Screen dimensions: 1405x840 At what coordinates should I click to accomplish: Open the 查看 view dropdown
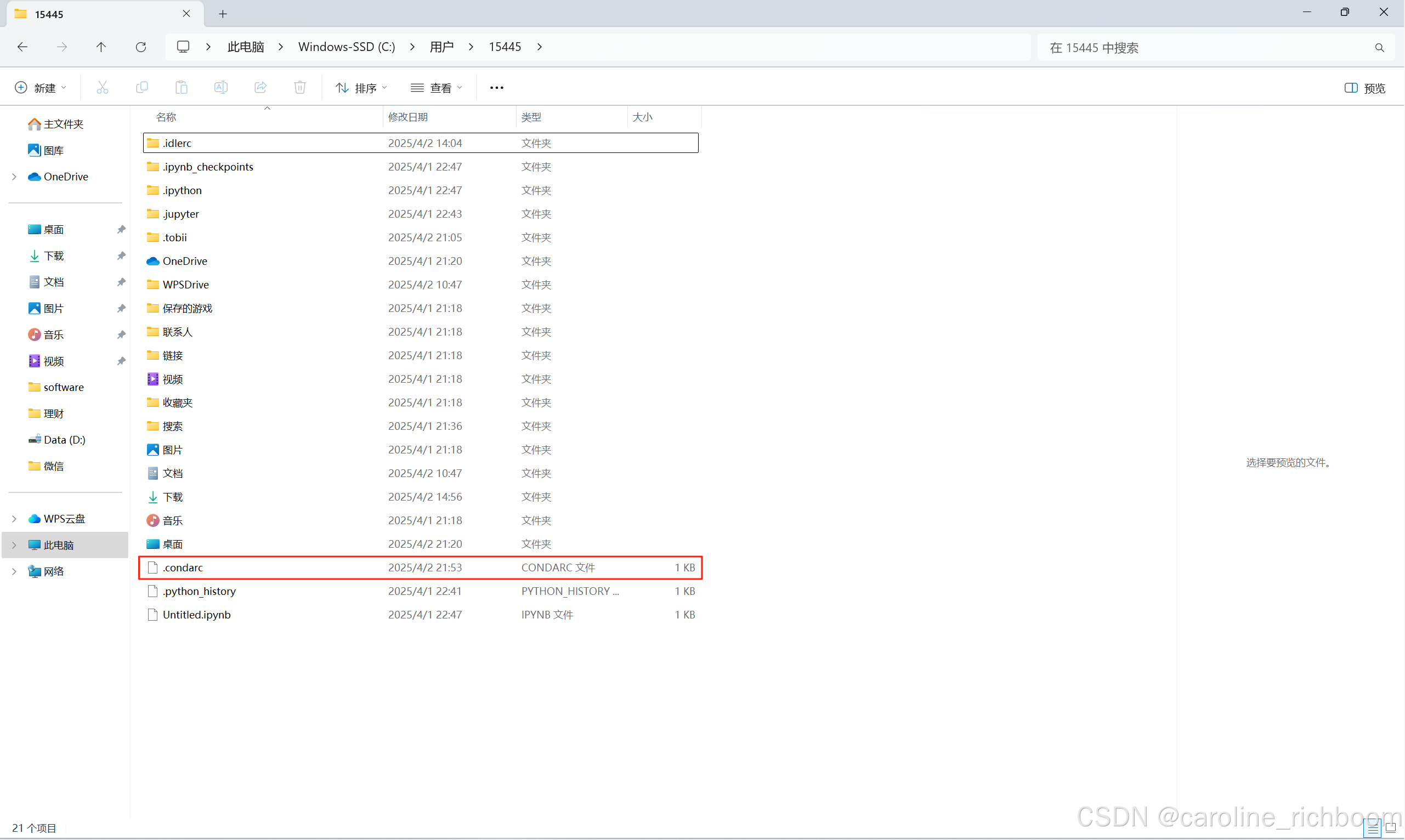pos(436,88)
